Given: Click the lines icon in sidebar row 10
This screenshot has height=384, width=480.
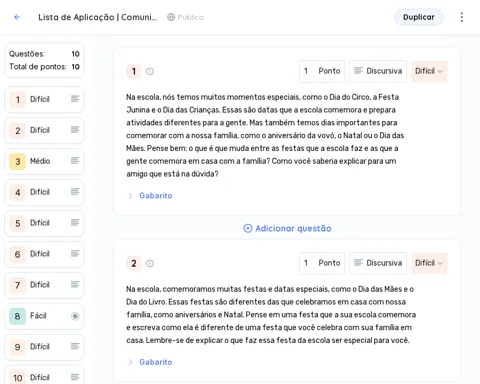Looking at the screenshot, I should (75, 377).
